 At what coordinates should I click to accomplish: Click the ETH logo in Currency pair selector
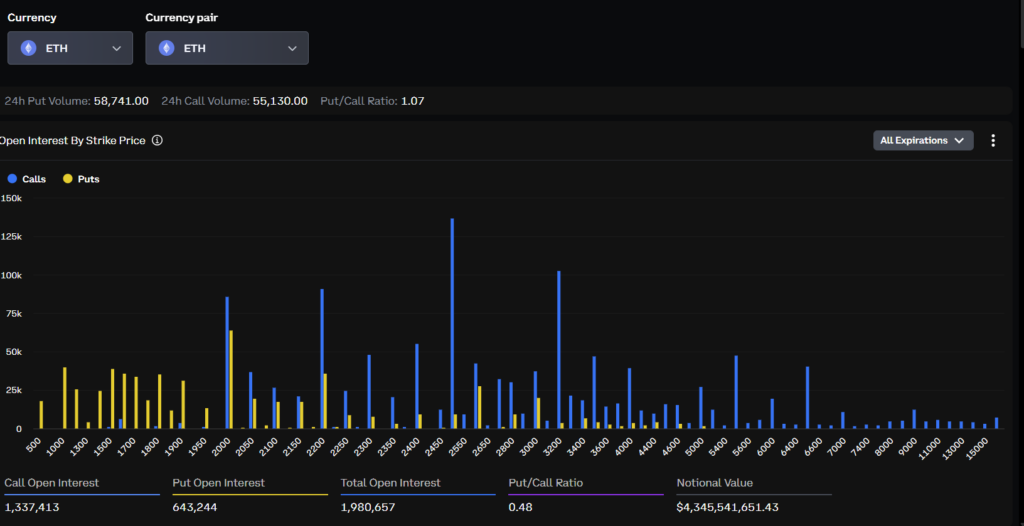(x=167, y=48)
